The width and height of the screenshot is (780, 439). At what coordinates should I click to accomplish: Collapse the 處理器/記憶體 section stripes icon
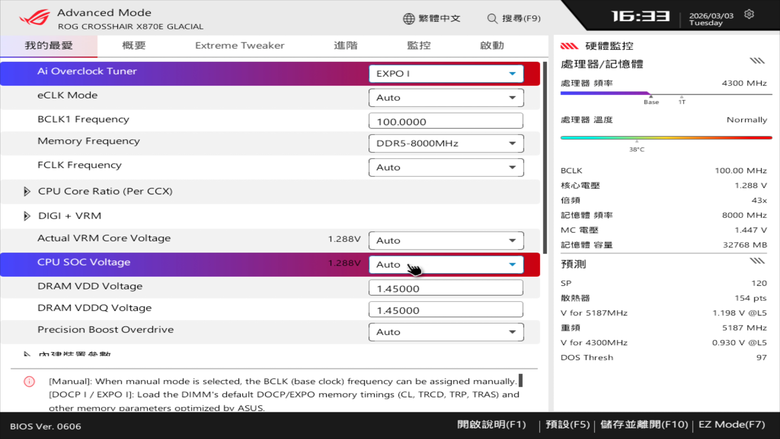pos(757,61)
